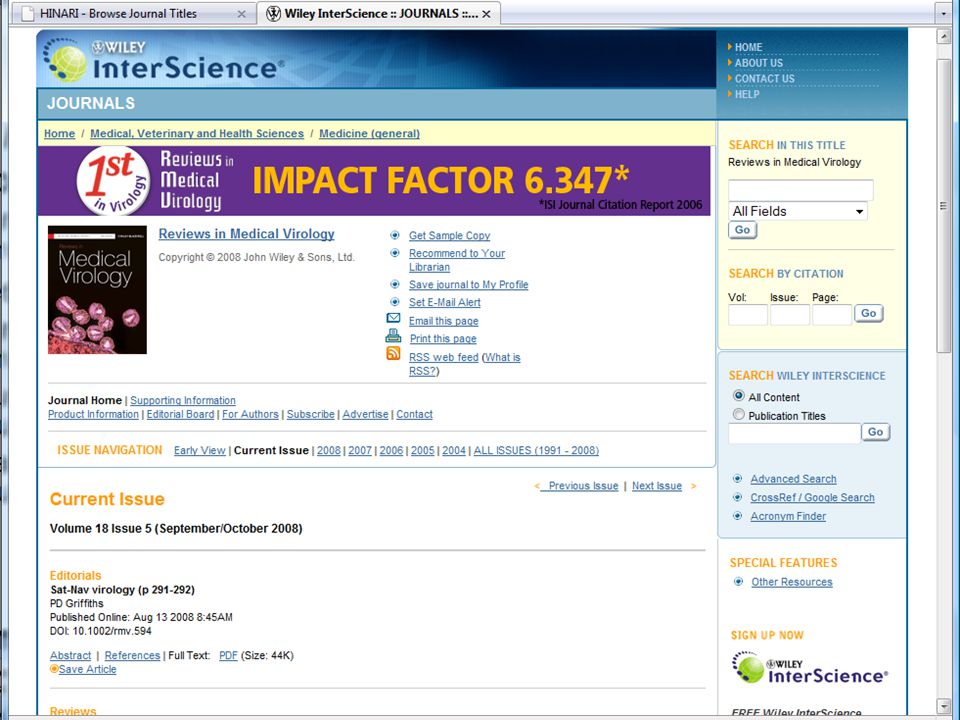Click the scrollbar up arrow

pyautogui.click(x=943, y=37)
